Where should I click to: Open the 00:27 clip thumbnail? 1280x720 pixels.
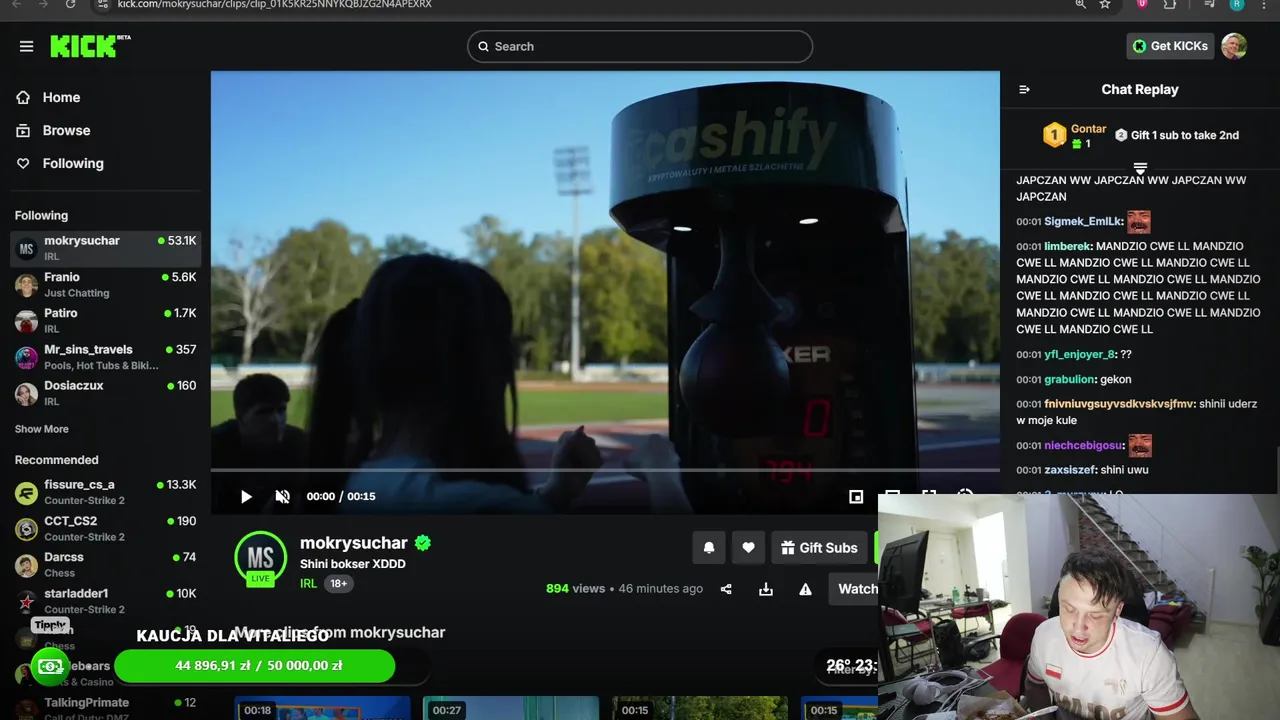(510, 708)
